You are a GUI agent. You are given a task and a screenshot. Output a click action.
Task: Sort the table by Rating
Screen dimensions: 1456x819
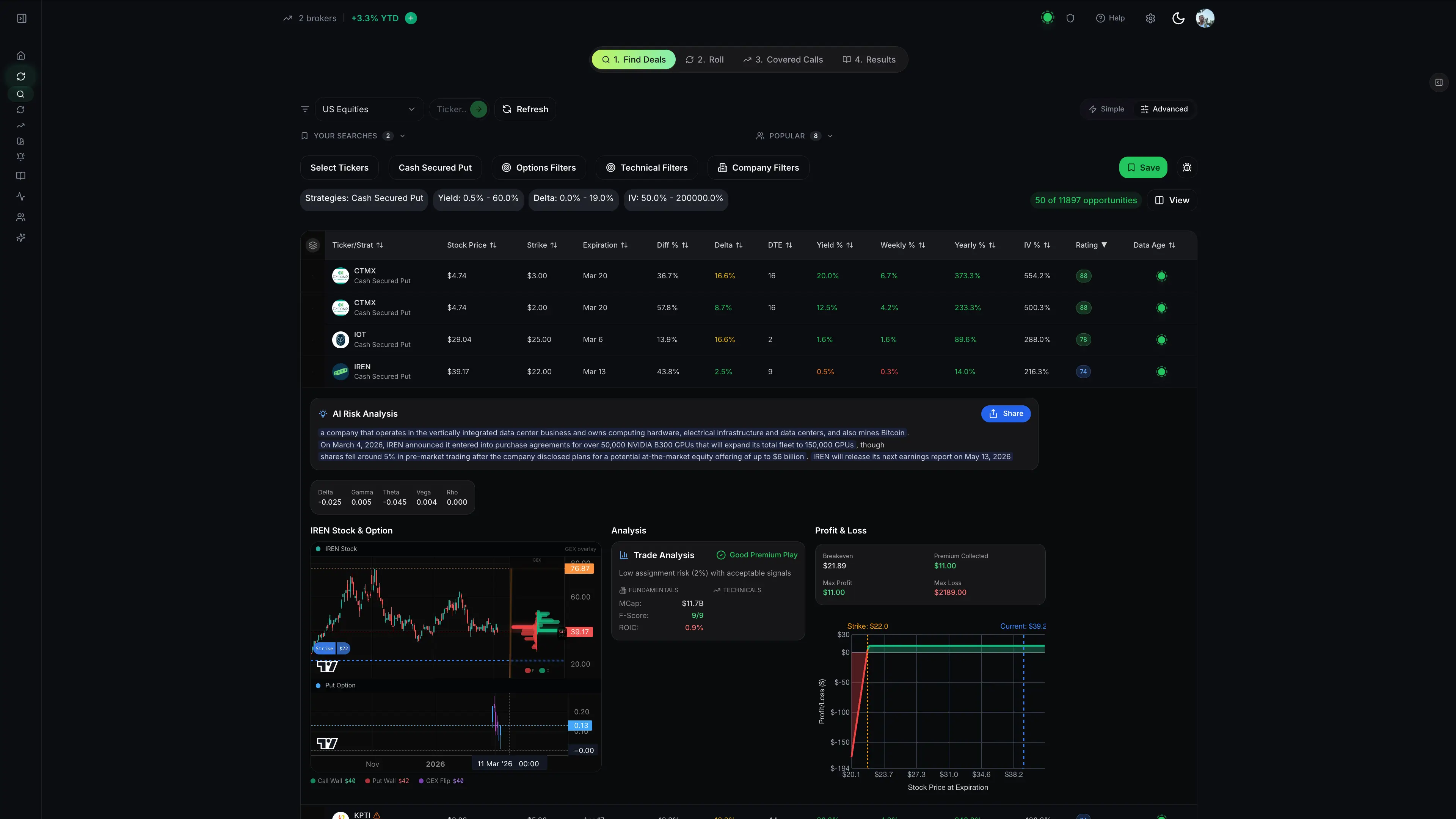coord(1091,245)
